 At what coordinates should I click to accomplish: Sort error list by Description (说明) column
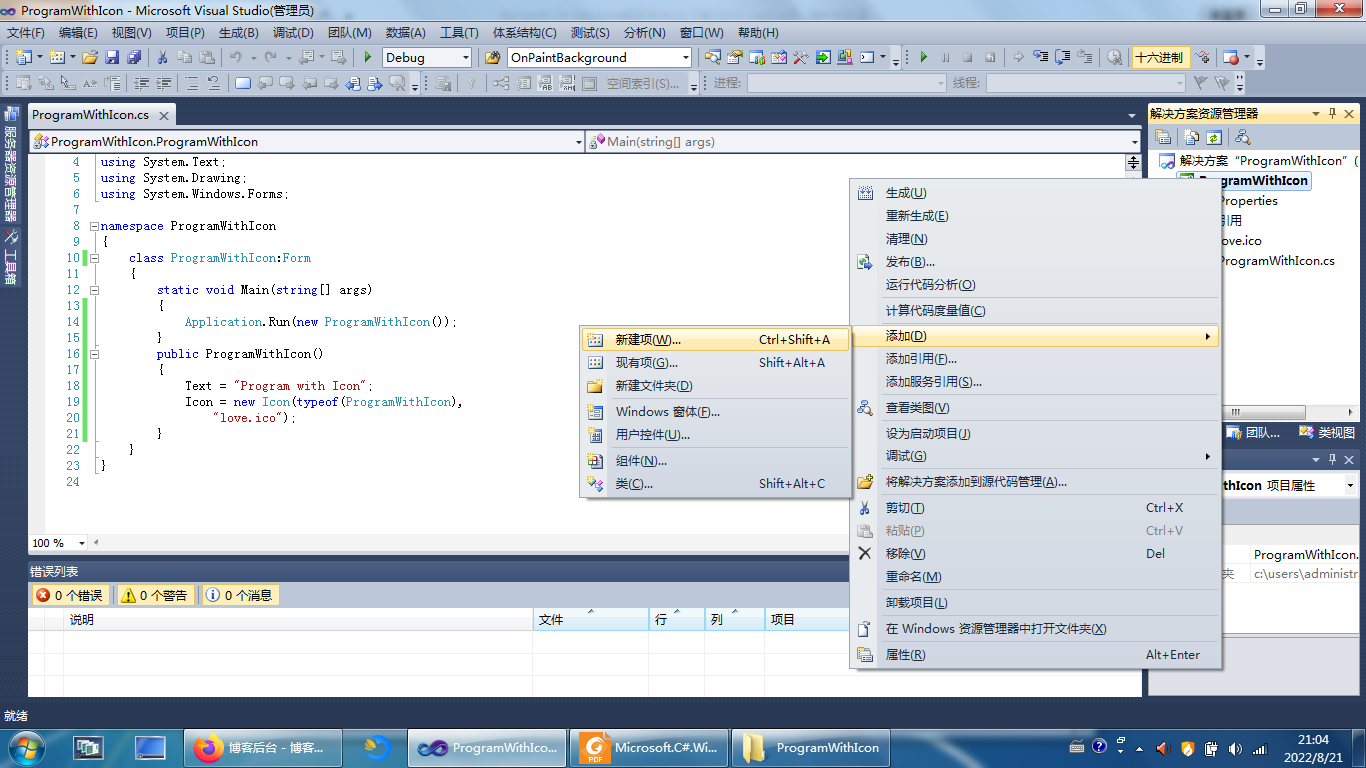pos(298,620)
